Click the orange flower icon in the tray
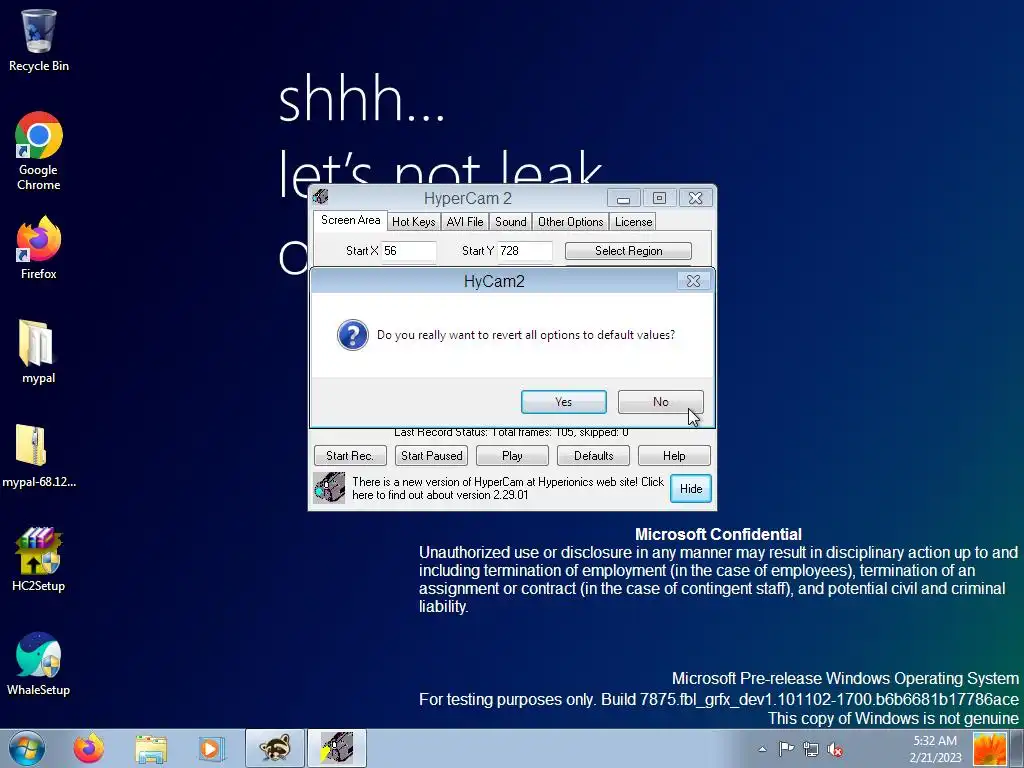 [x=989, y=749]
